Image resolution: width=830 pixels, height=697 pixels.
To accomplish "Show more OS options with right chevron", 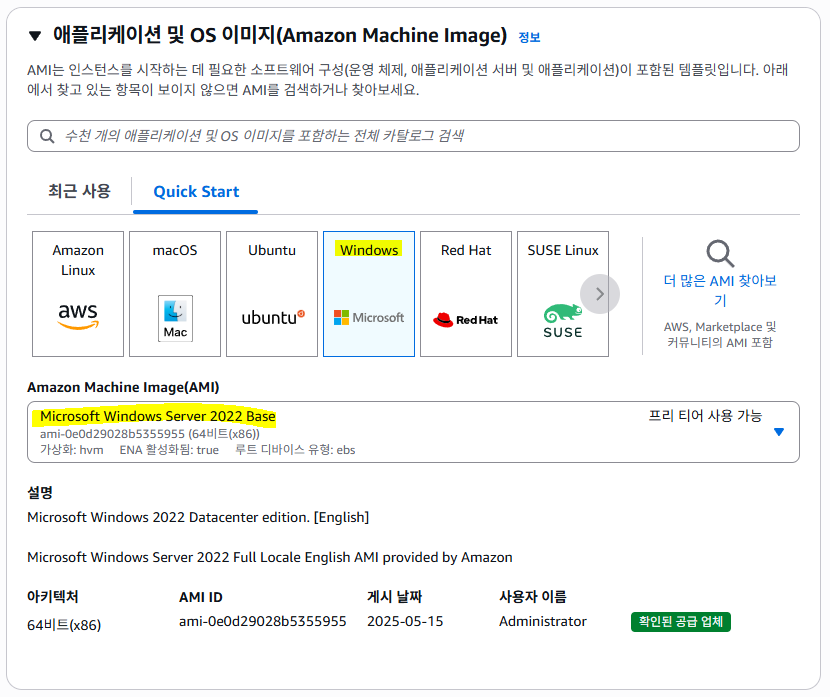I will [600, 294].
